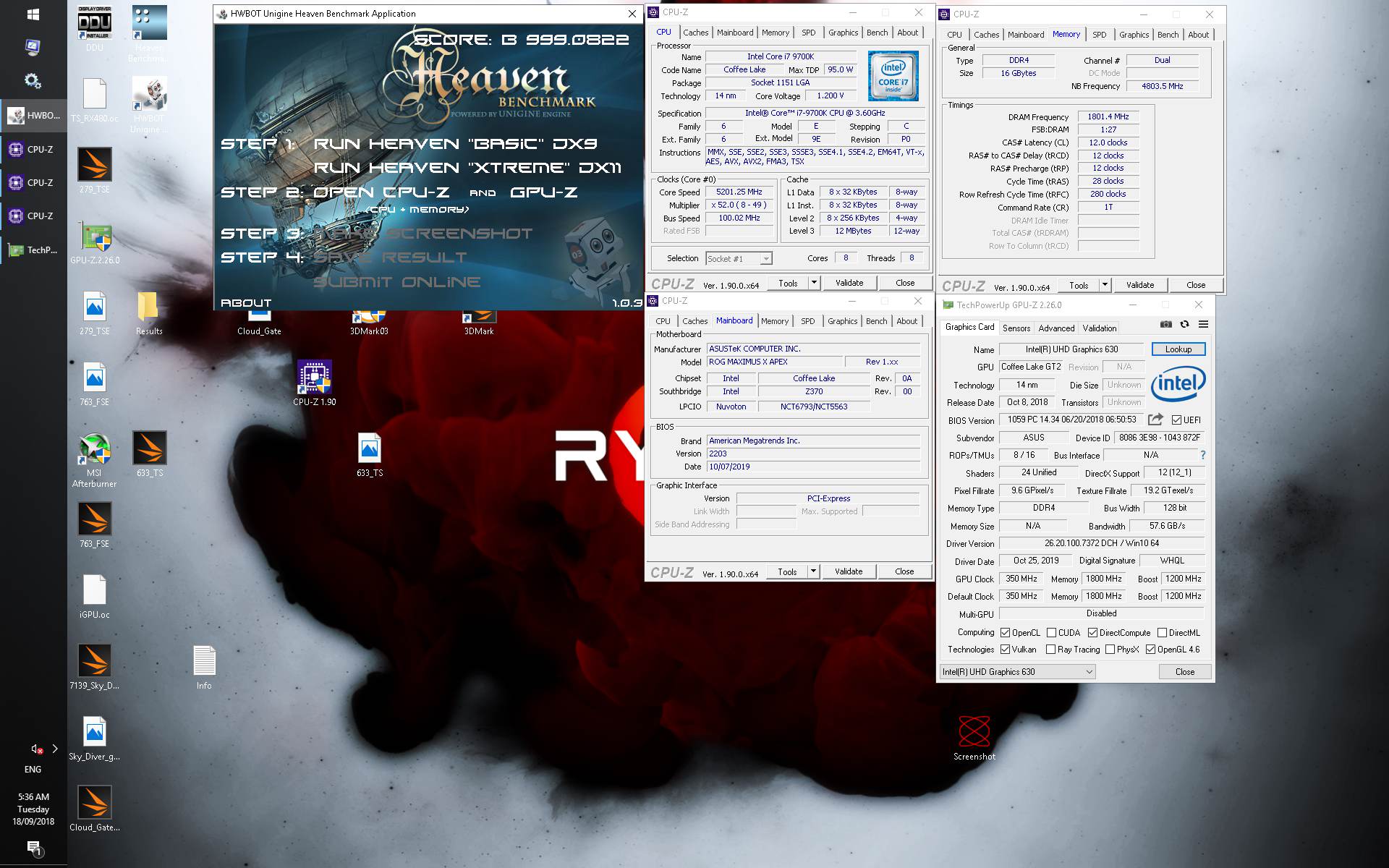The height and width of the screenshot is (868, 1389).
Task: Click the muted volume speaker icon
Action: [x=37, y=749]
